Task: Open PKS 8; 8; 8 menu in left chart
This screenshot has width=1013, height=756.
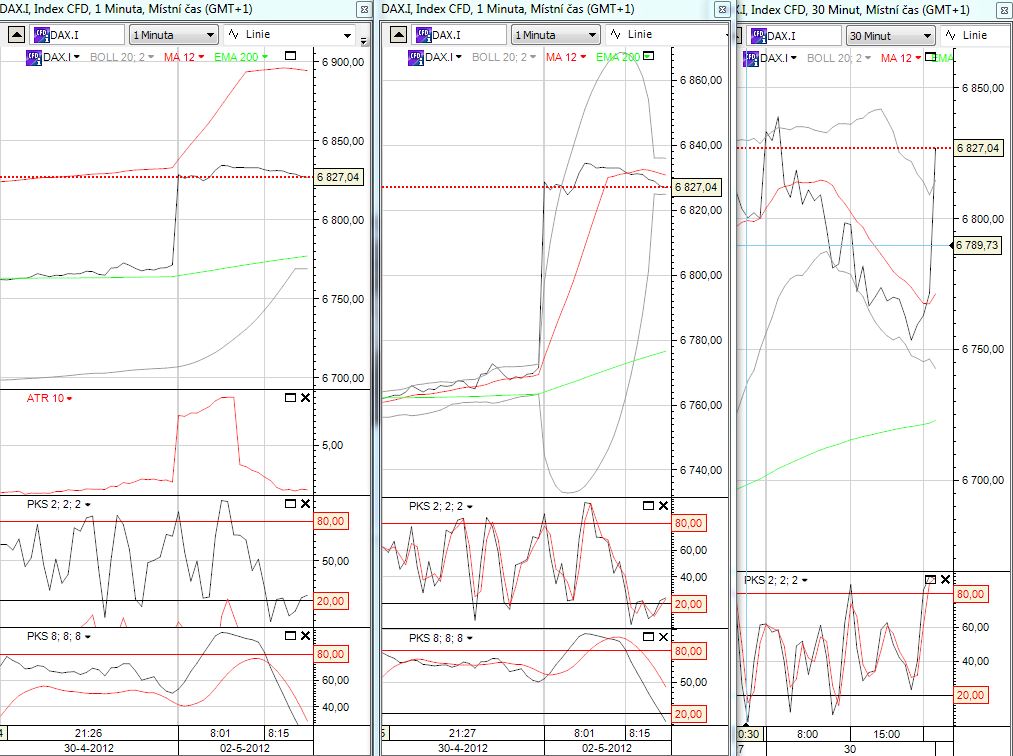Action: point(87,637)
